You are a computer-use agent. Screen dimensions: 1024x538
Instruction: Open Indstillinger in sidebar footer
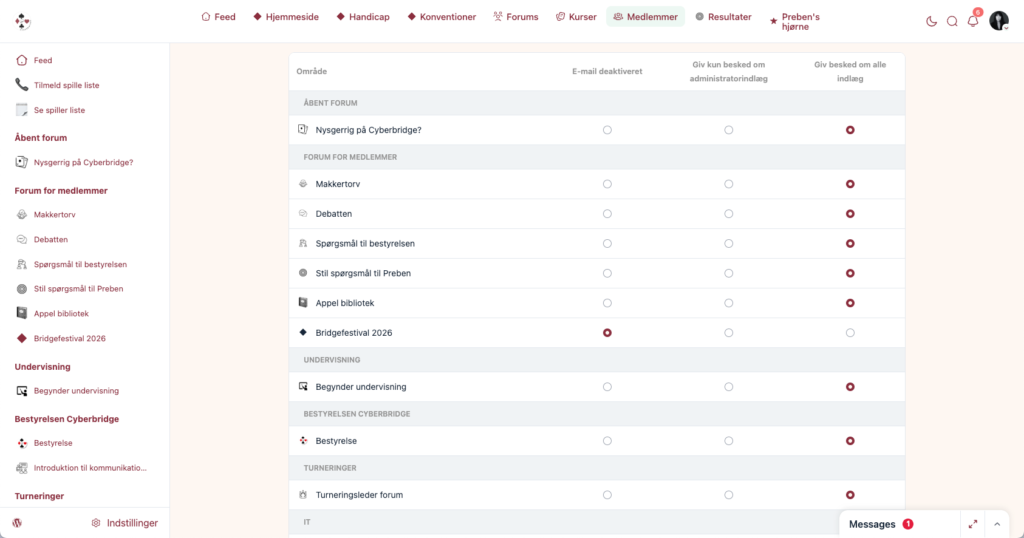pos(125,523)
